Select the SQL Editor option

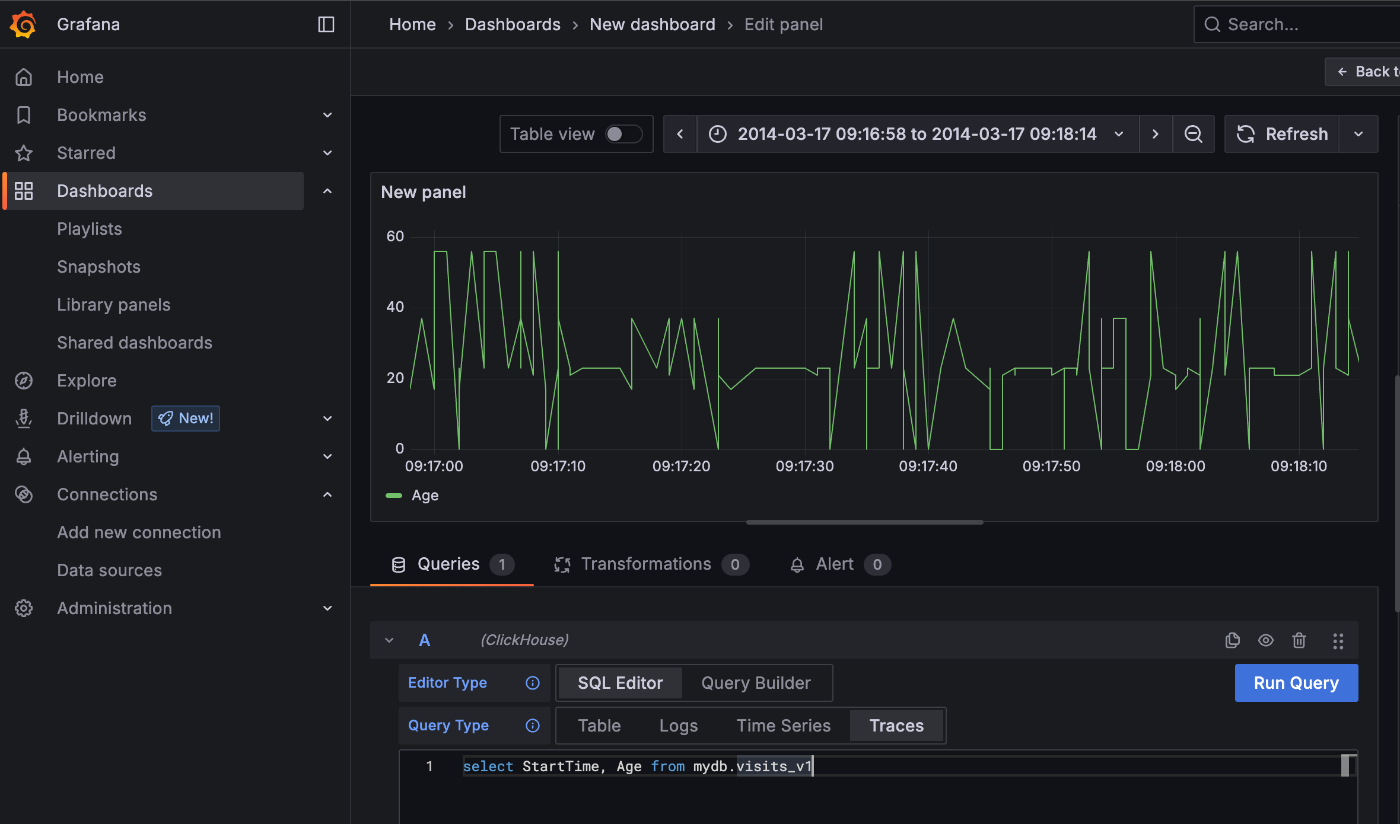tap(620, 683)
